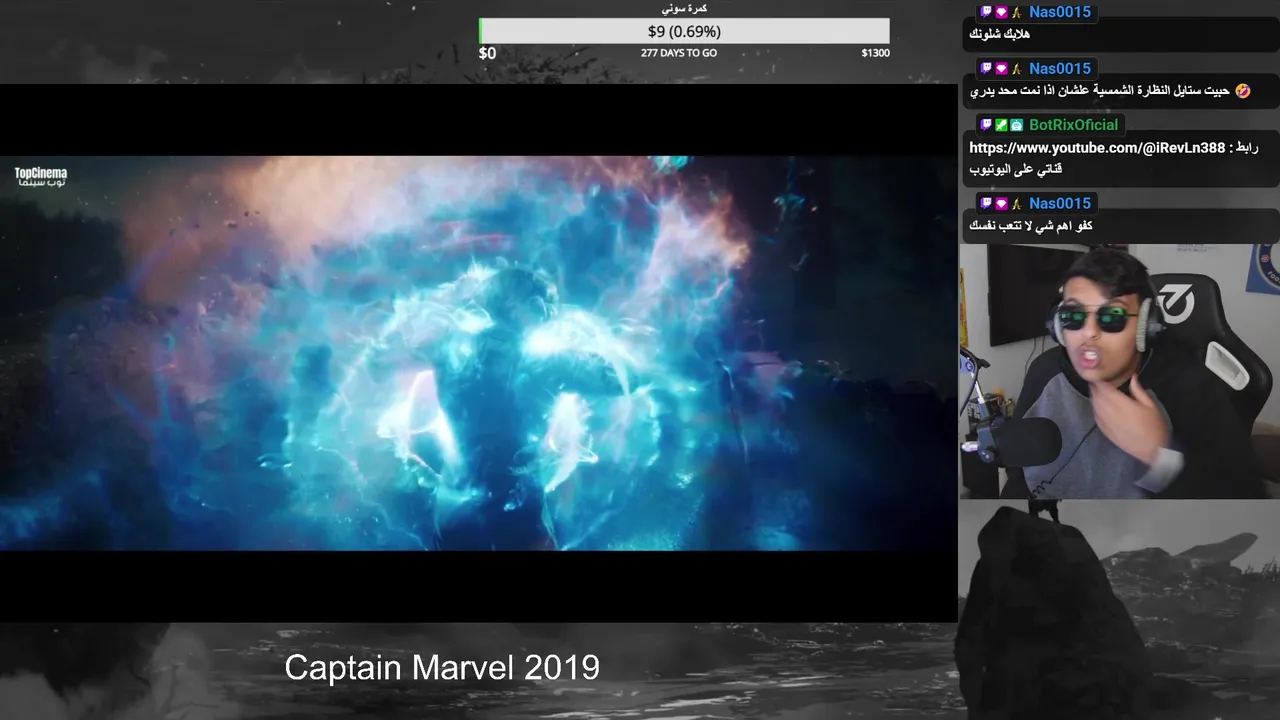The width and height of the screenshot is (1280, 720).
Task: Click the laughing emoji in the sunglasses message
Action: tap(1242, 91)
